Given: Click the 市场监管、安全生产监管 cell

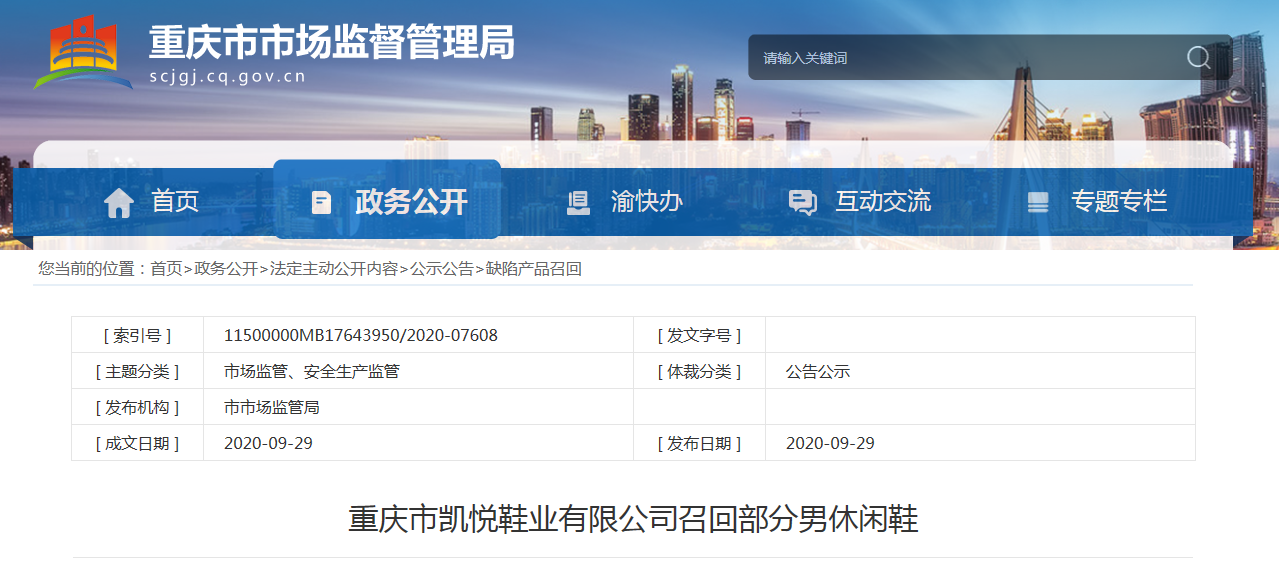Looking at the screenshot, I should click(418, 371).
